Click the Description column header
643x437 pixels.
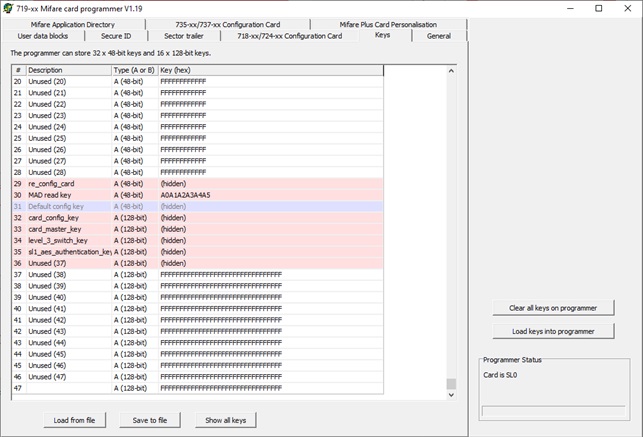point(69,70)
